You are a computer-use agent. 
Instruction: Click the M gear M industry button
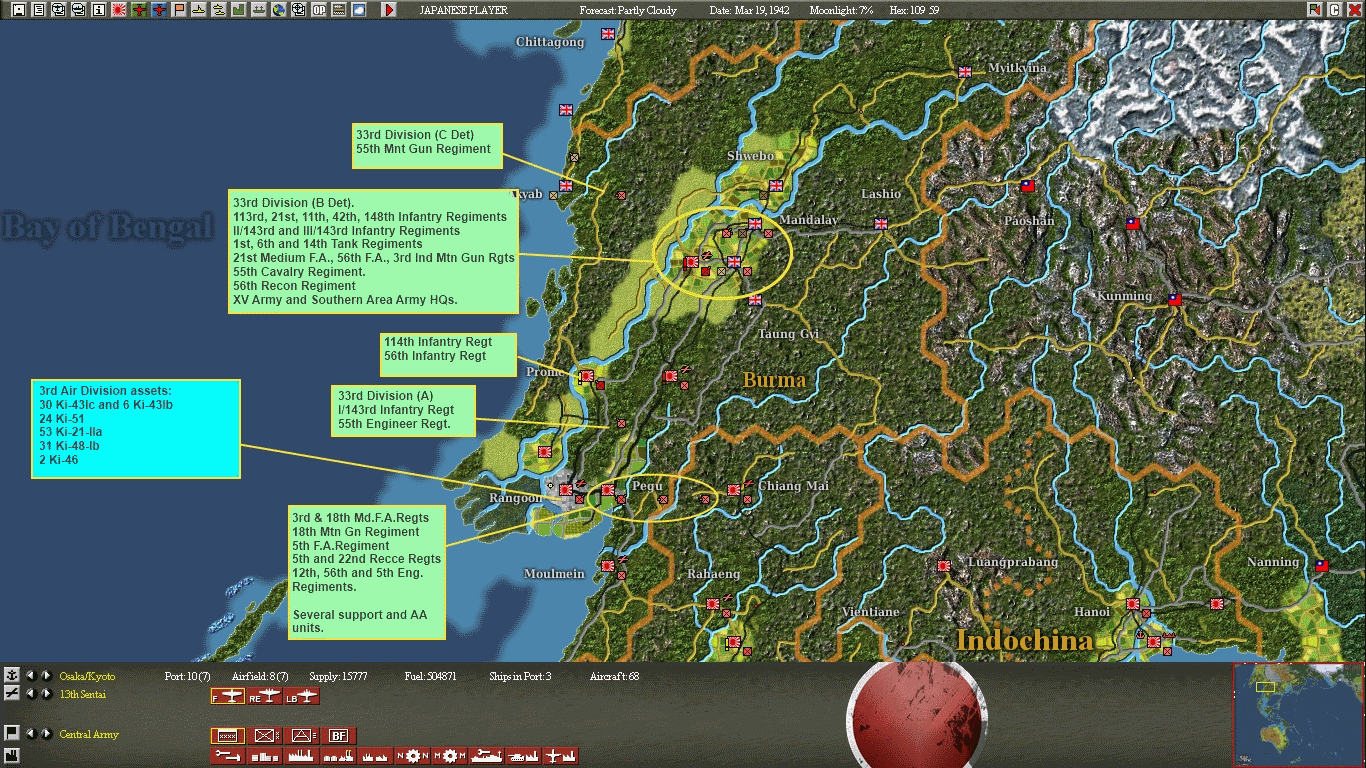point(450,756)
